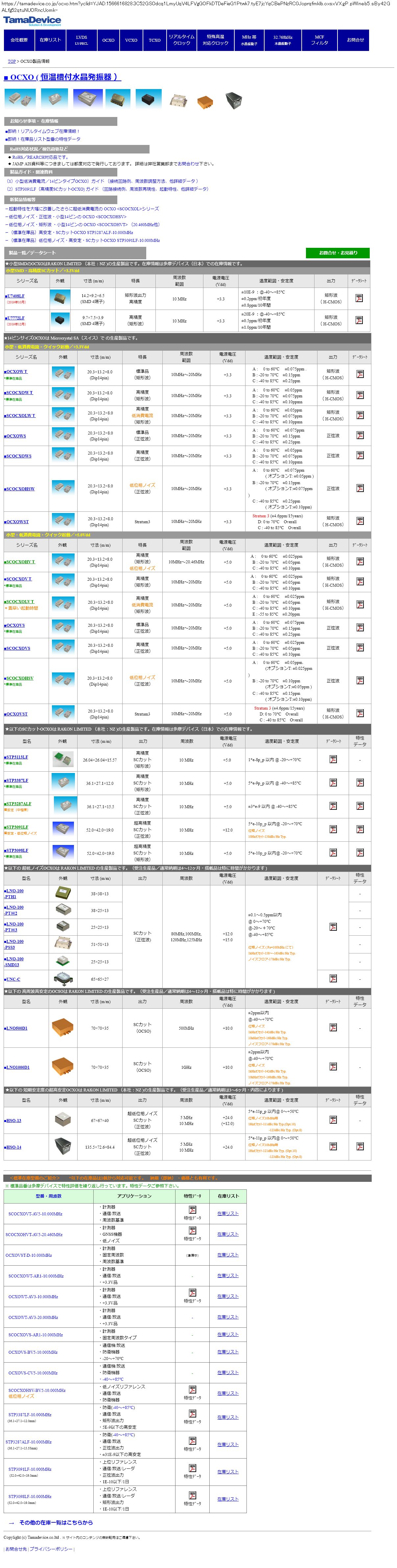Image resolution: width=397 pixels, height=1568 pixels.
Task: Open the 在庫リスト menu item
Action: [51, 40]
